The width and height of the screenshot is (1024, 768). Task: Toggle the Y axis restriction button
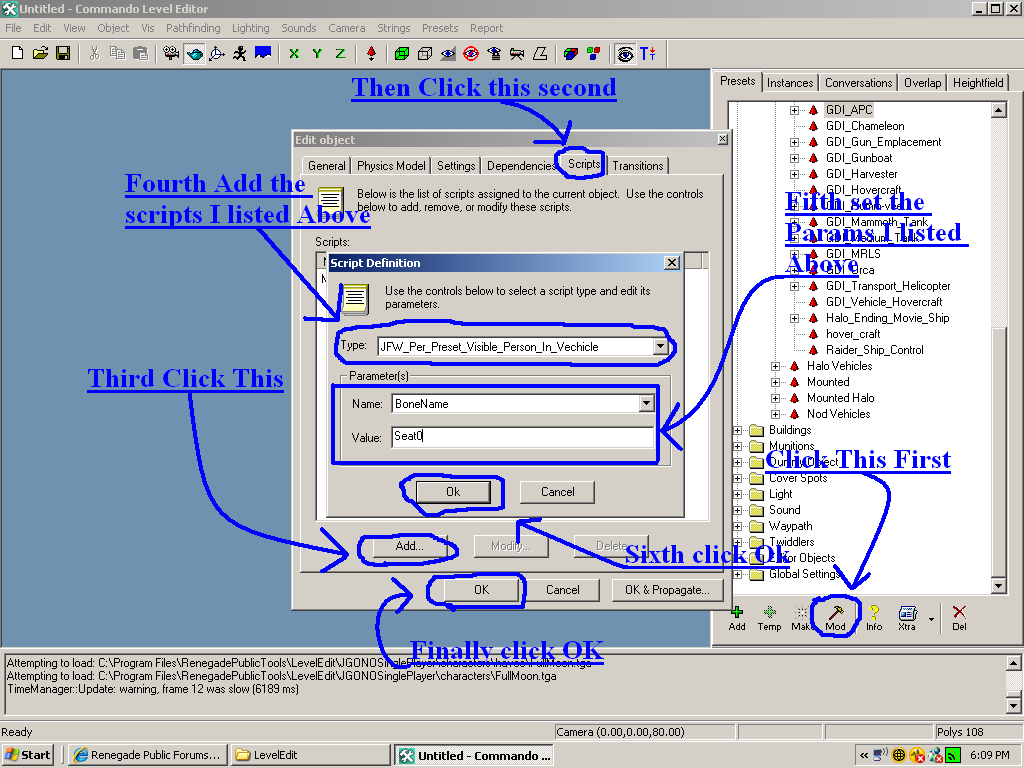click(x=317, y=53)
